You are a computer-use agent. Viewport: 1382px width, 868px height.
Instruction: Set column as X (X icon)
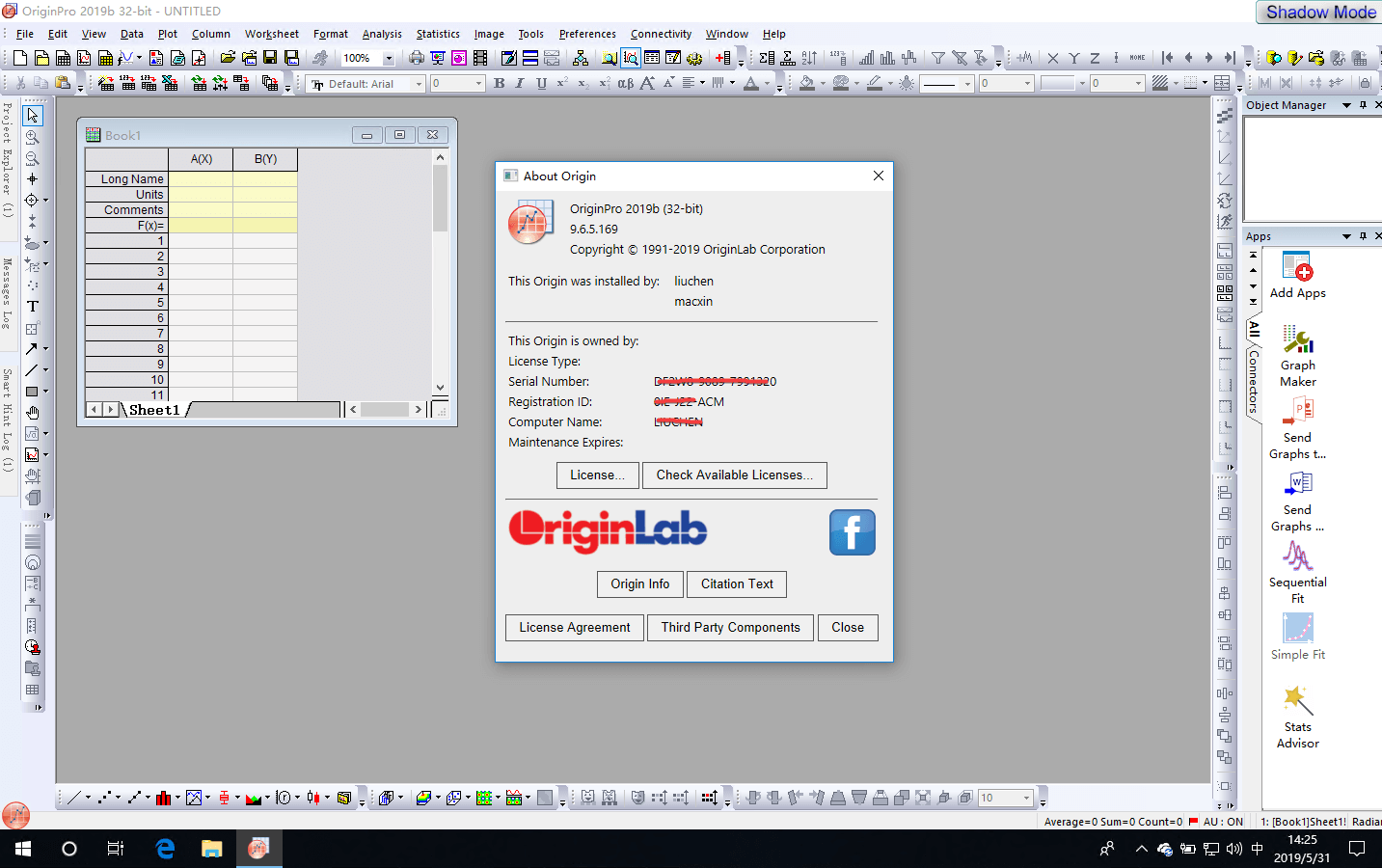pyautogui.click(x=1052, y=58)
